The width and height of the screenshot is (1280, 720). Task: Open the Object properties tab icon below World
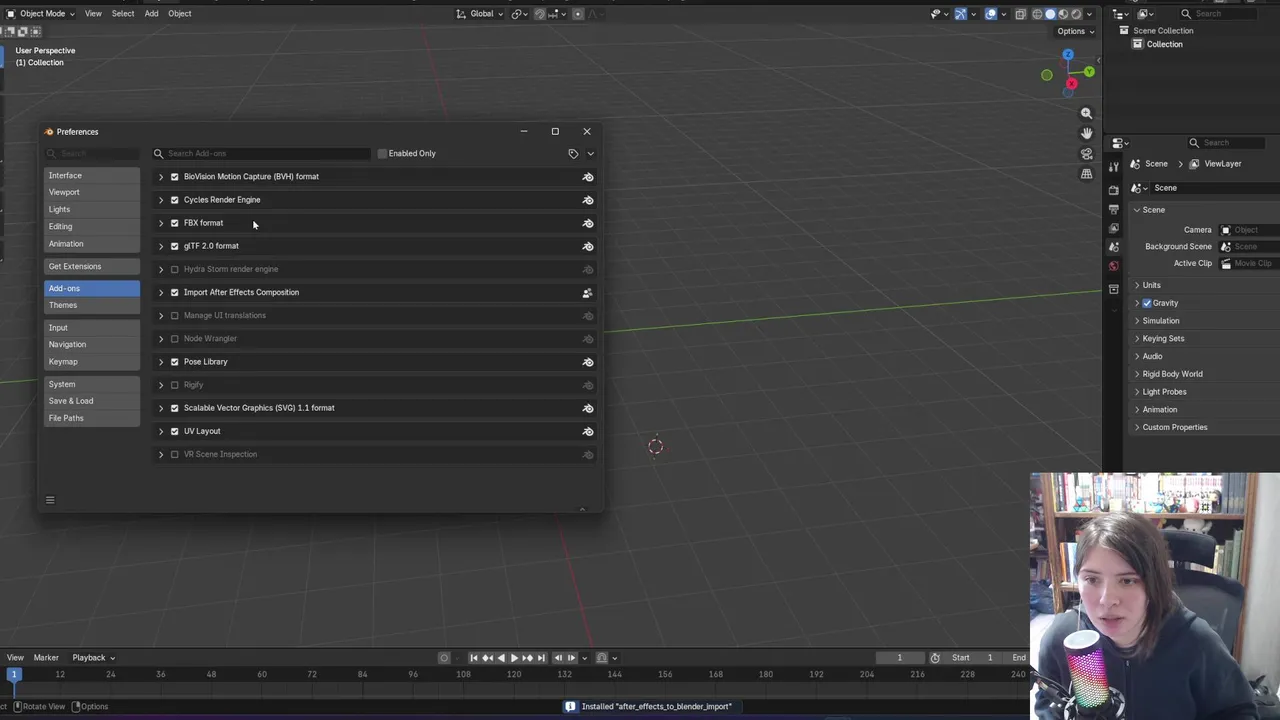pyautogui.click(x=1114, y=289)
